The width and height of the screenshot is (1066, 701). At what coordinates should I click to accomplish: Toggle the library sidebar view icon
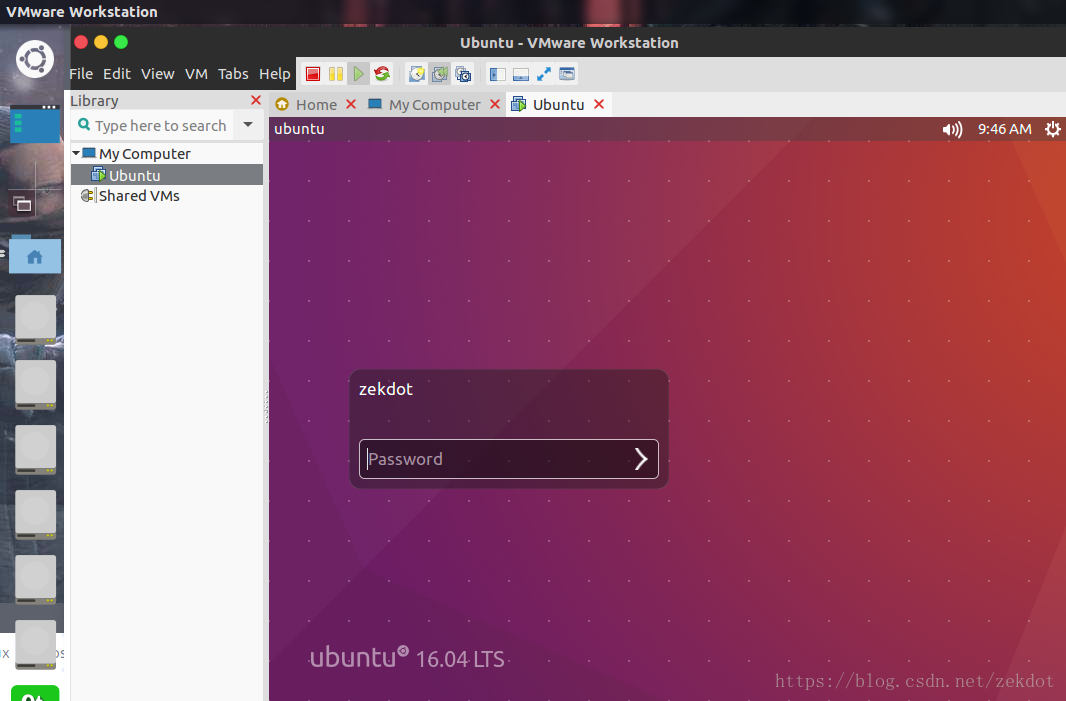498,74
